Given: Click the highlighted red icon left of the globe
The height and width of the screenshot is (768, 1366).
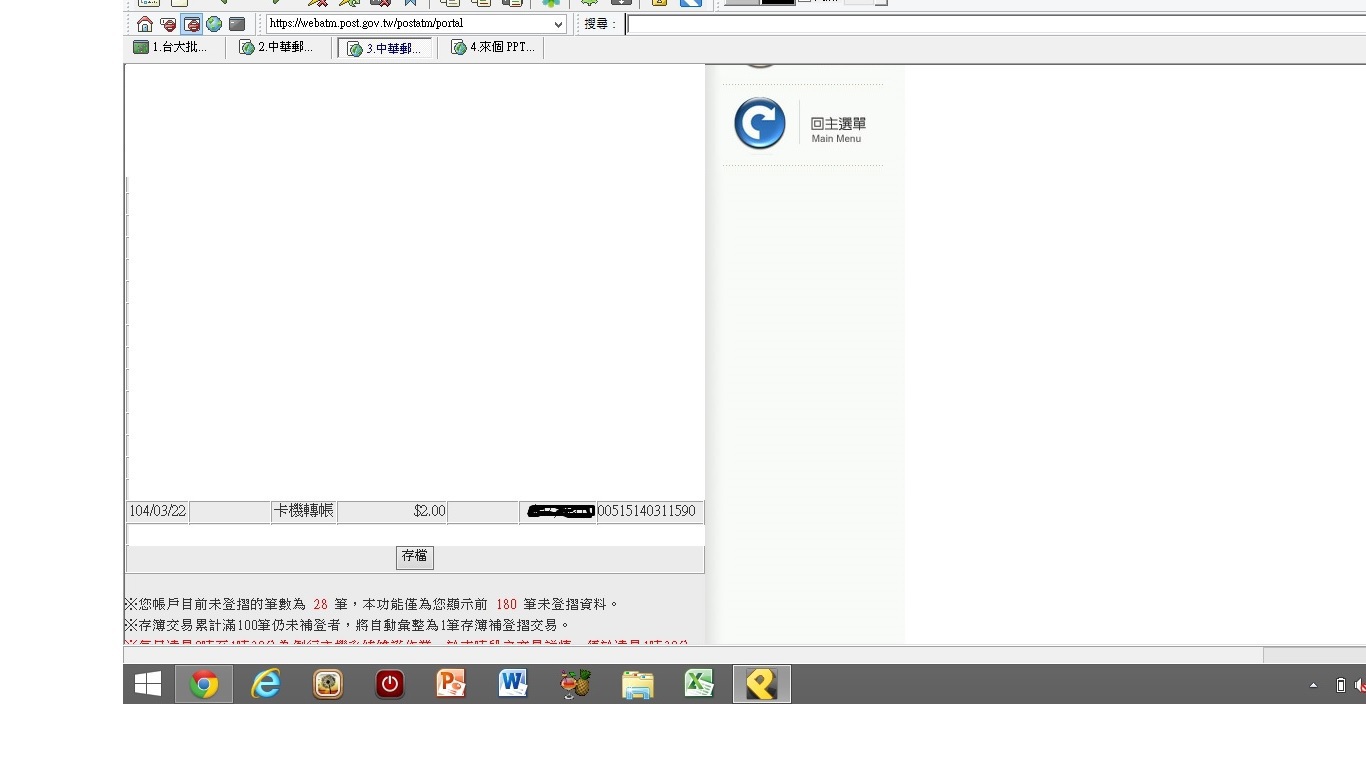Looking at the screenshot, I should [191, 24].
